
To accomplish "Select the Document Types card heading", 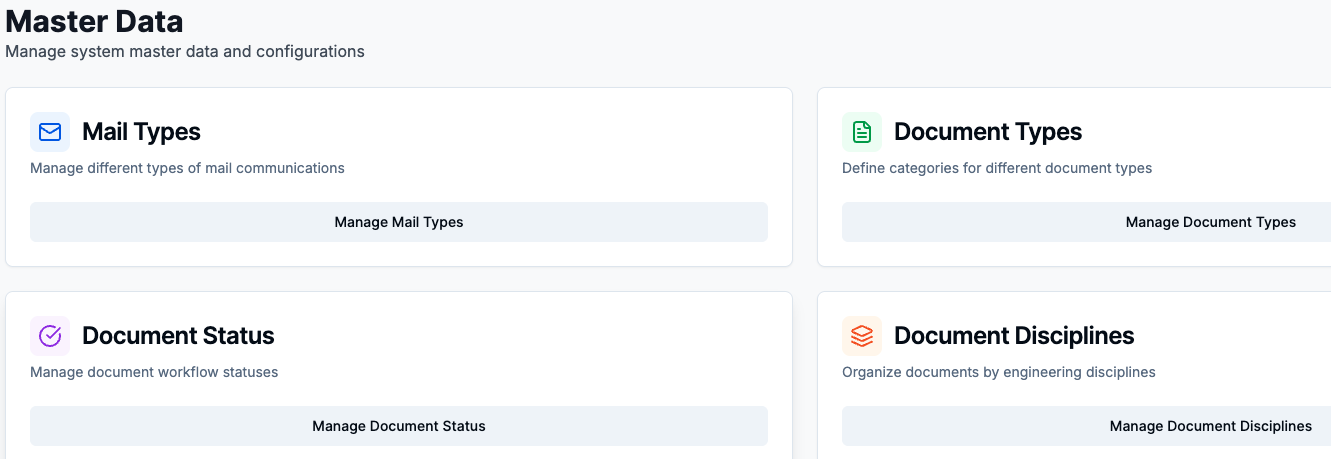I will point(987,132).
